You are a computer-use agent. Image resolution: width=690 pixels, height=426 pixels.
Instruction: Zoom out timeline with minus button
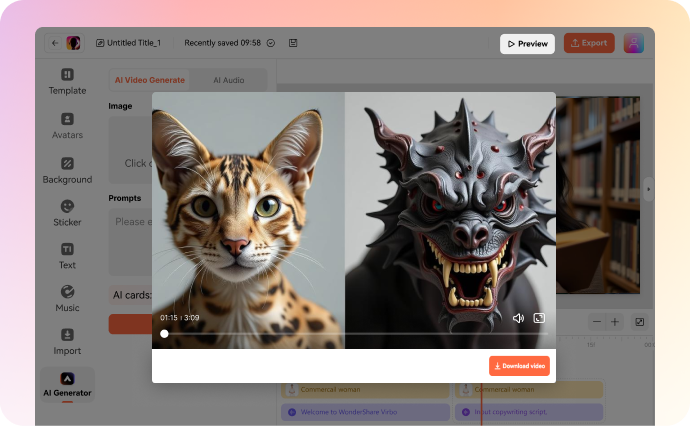point(597,322)
